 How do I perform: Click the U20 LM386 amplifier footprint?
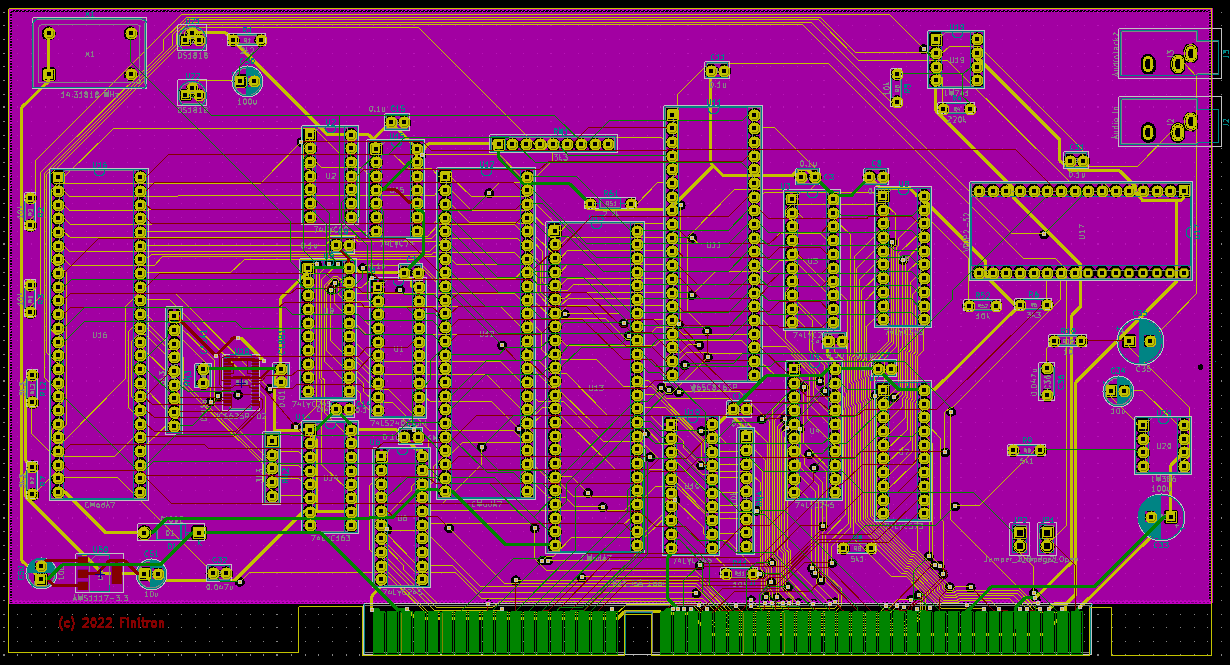[1163, 445]
